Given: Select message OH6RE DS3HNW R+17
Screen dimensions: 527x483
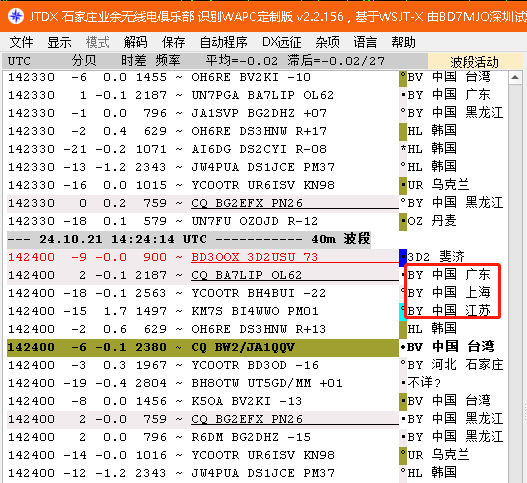Looking at the screenshot, I should click(x=259, y=131).
